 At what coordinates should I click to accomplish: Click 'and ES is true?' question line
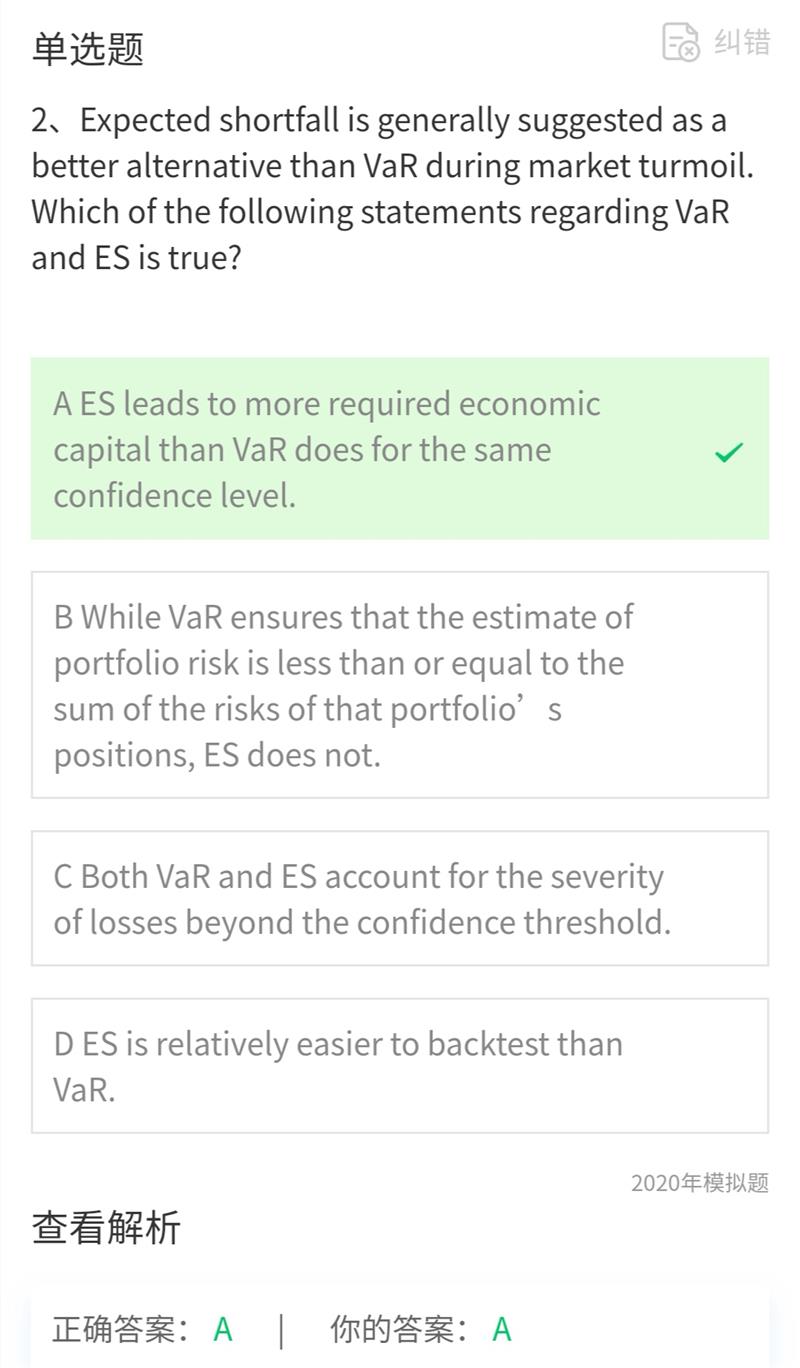(x=137, y=258)
